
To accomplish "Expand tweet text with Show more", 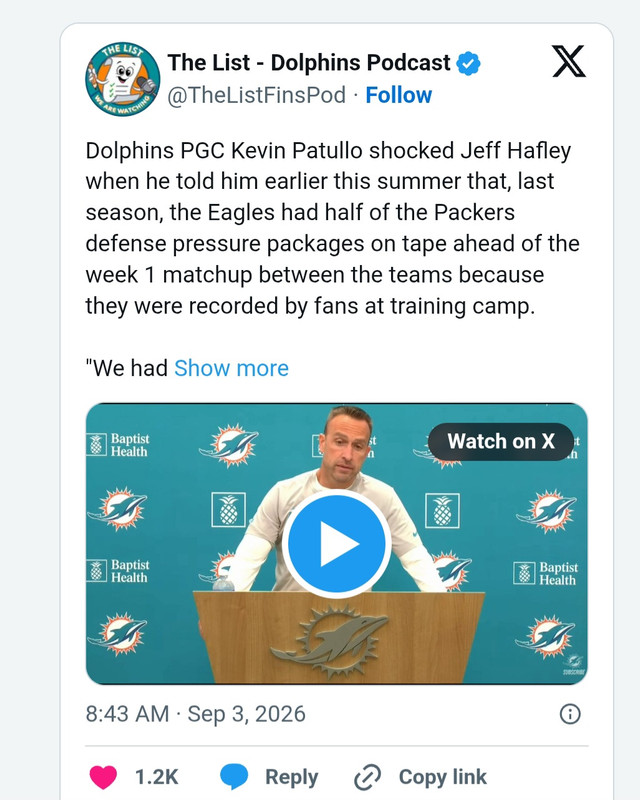I will pyautogui.click(x=231, y=368).
